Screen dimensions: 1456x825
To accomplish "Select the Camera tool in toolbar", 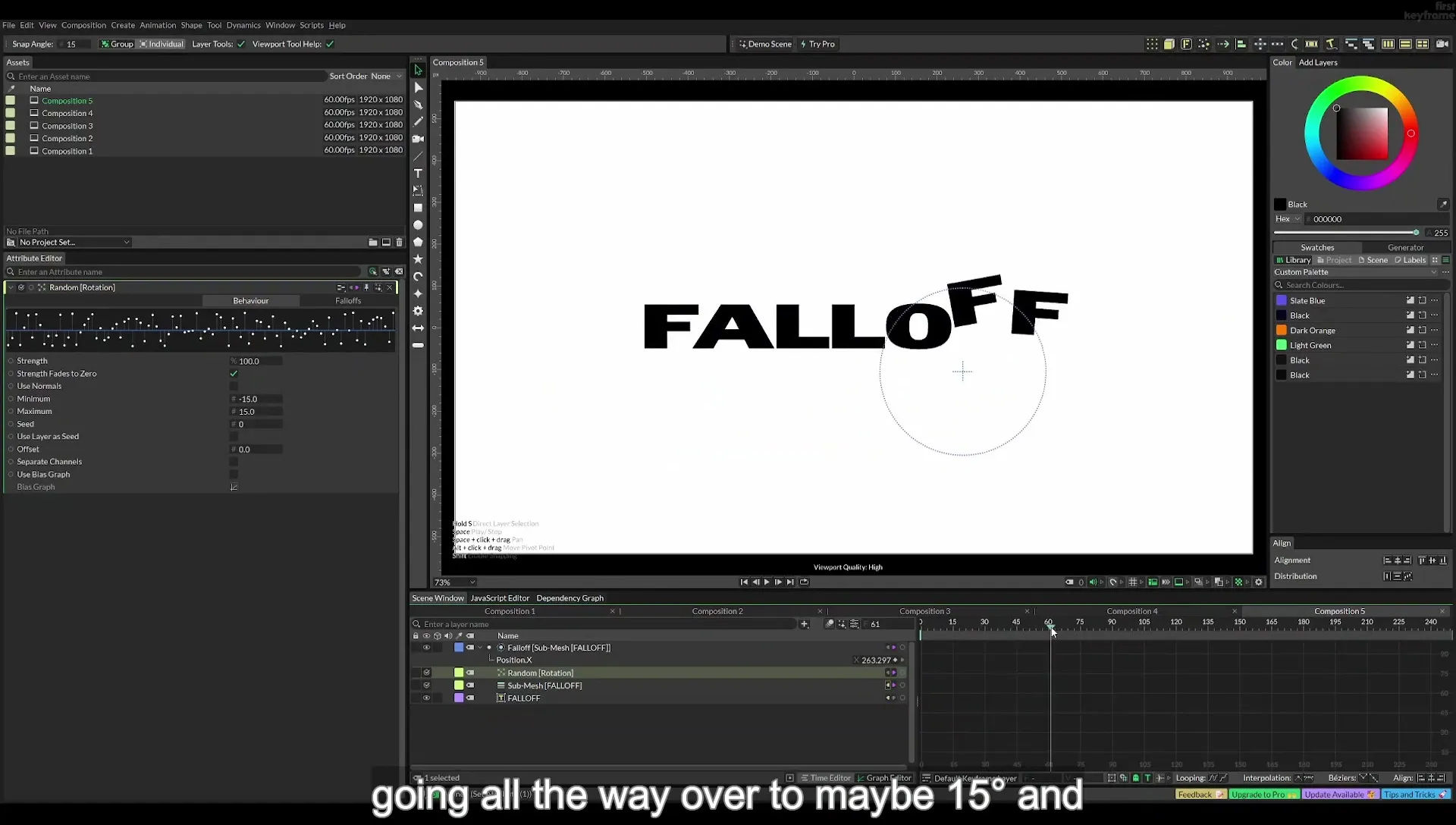I will tap(418, 139).
